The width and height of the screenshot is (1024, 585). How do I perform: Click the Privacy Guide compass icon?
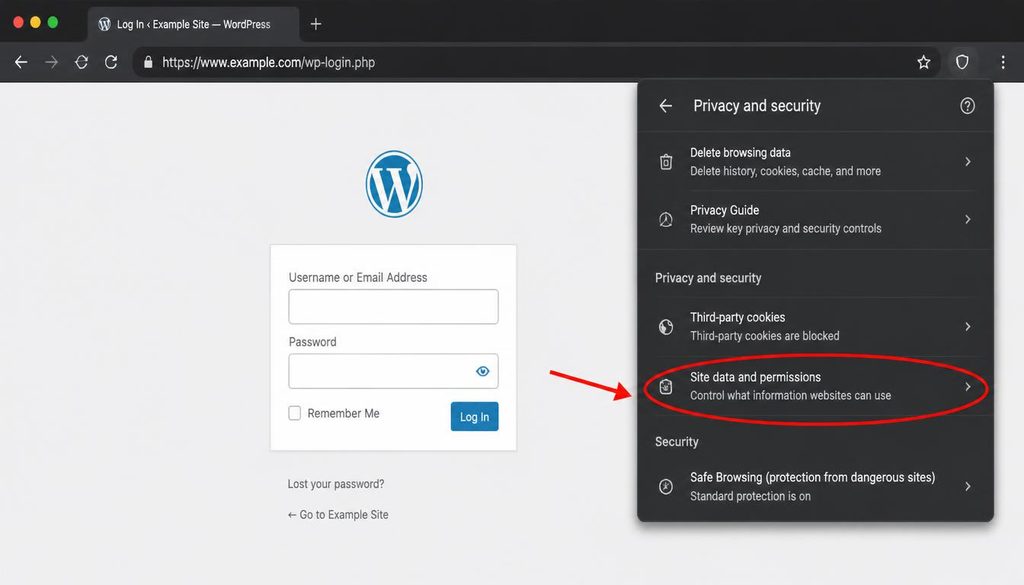[x=665, y=219]
